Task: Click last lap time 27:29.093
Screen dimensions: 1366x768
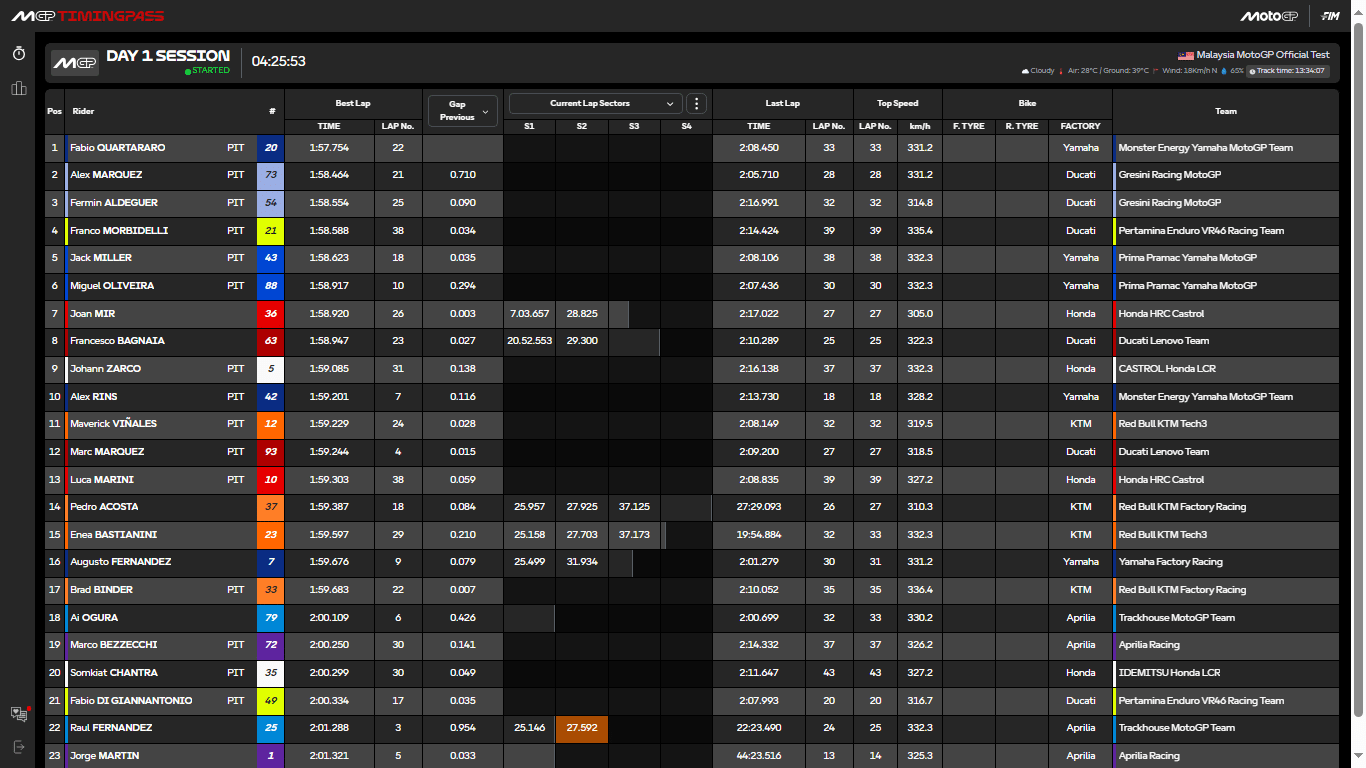Action: [759, 507]
